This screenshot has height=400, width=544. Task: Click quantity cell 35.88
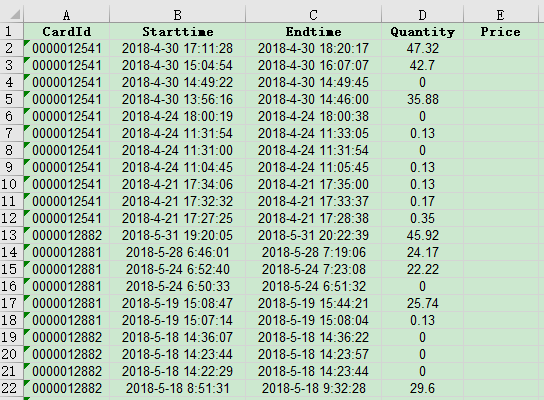click(x=422, y=99)
